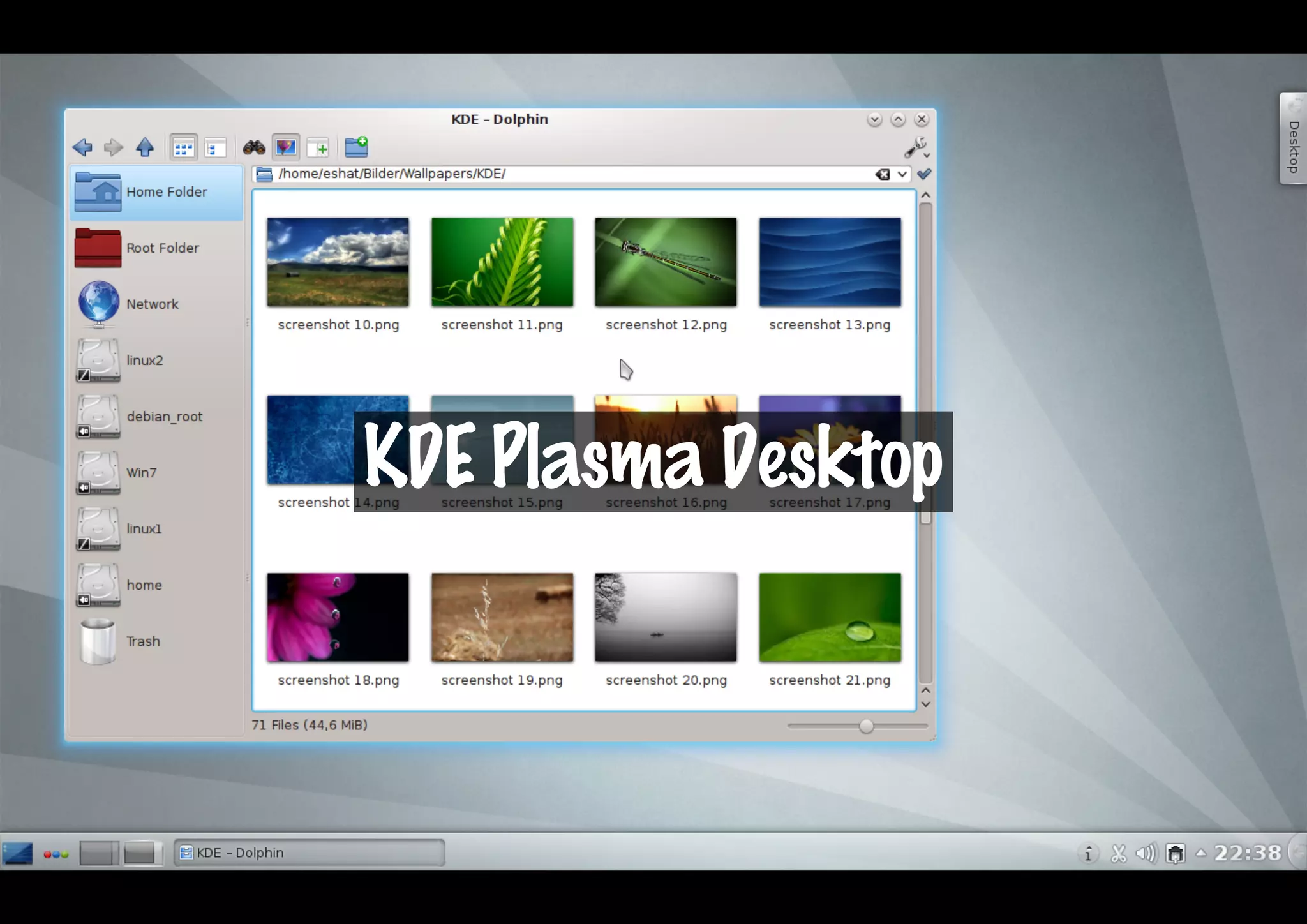The width and height of the screenshot is (1307, 924).
Task: Expand the location history dropdown
Action: 902,174
